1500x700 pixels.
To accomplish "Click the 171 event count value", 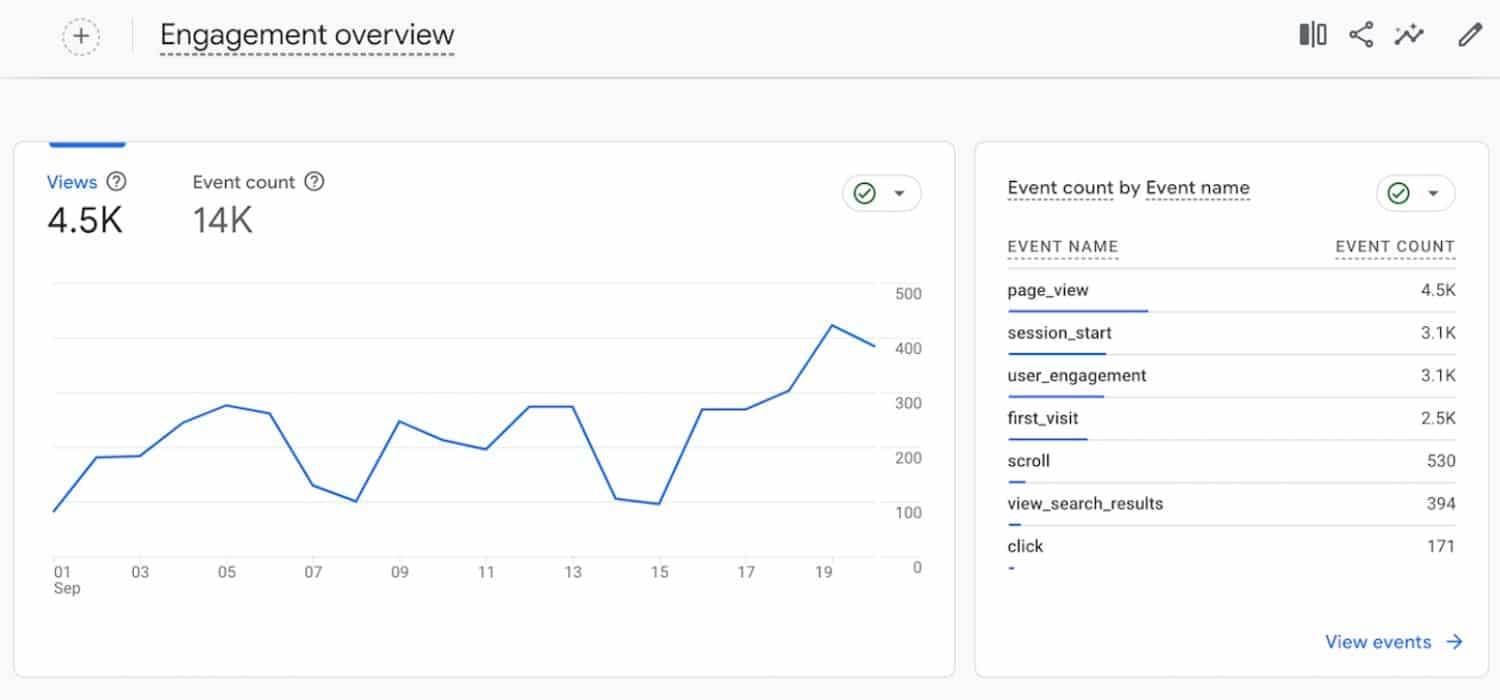I will (x=1441, y=546).
